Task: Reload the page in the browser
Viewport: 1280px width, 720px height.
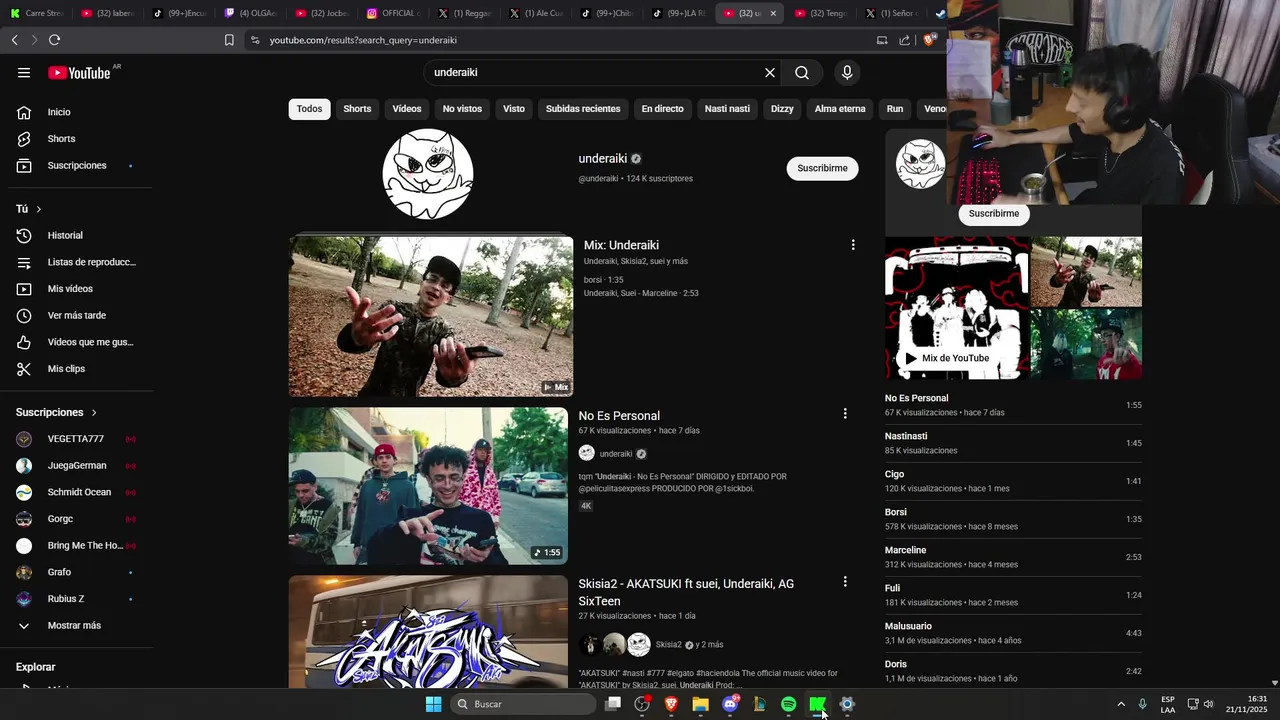Action: click(54, 40)
